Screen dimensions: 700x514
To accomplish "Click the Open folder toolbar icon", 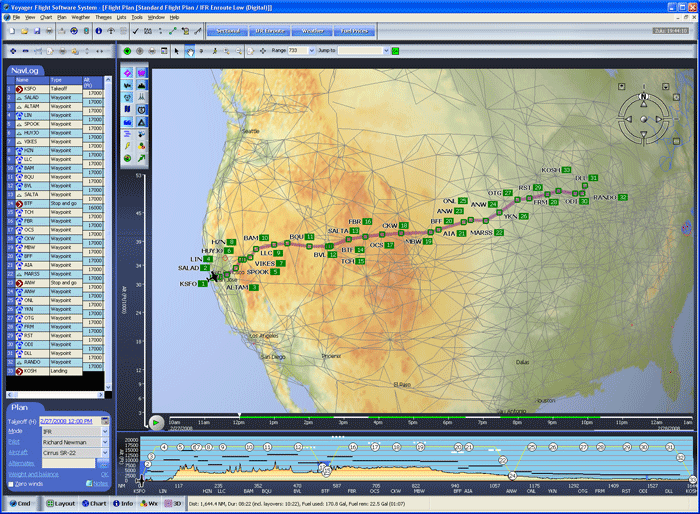I will [25, 31].
